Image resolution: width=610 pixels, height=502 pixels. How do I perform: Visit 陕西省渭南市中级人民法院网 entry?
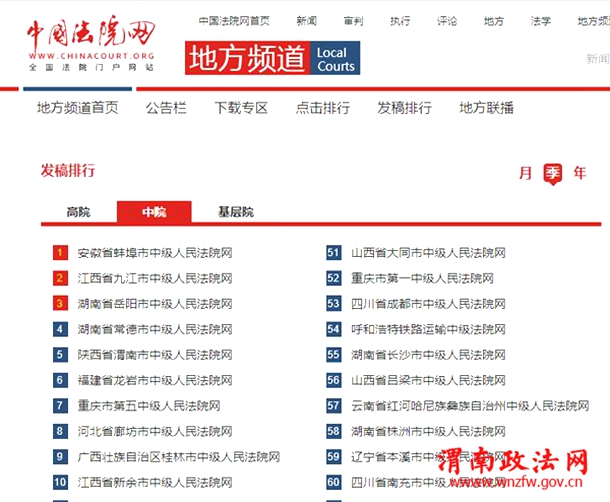pyautogui.click(x=155, y=355)
